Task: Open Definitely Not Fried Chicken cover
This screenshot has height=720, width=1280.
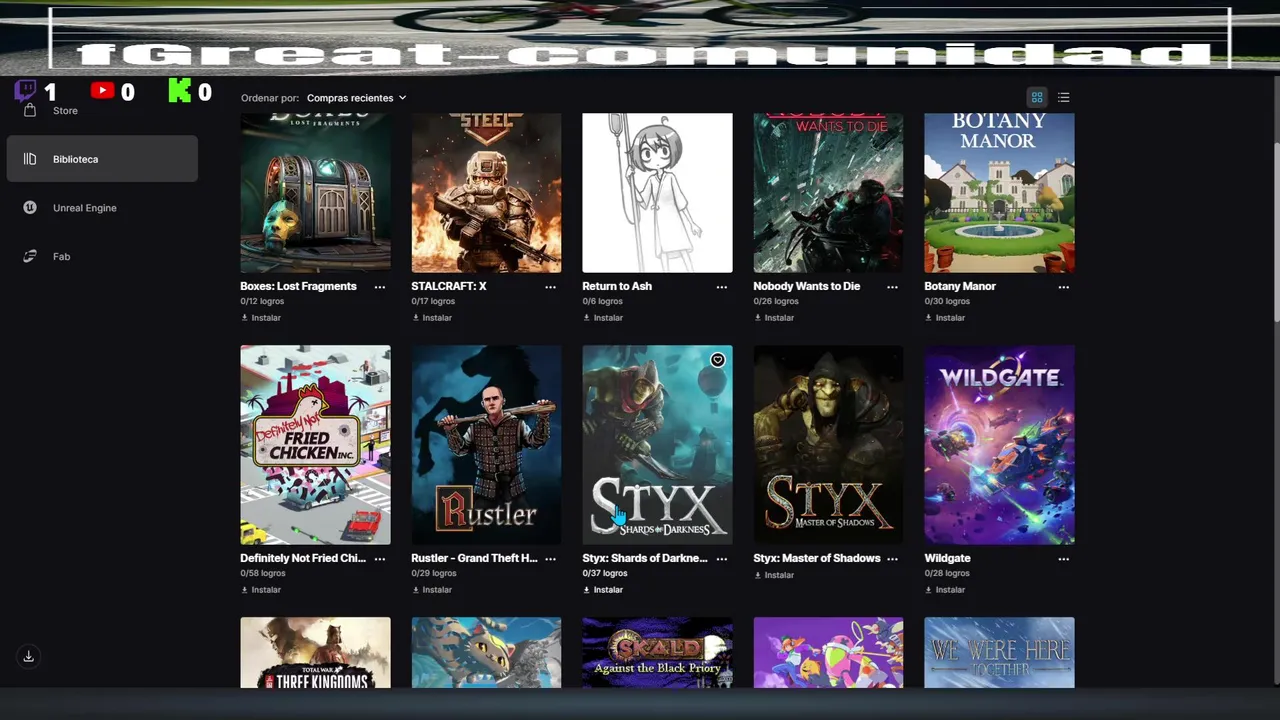Action: pos(315,445)
